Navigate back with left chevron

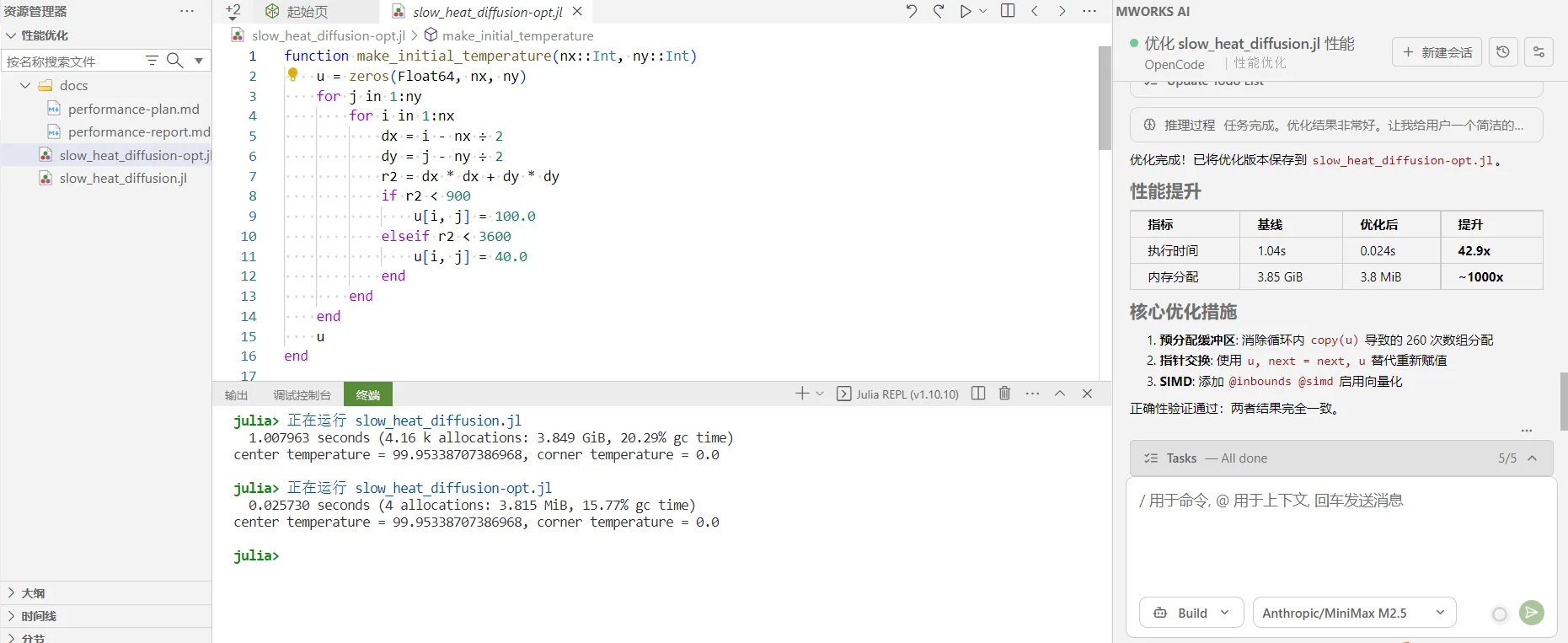(1035, 11)
